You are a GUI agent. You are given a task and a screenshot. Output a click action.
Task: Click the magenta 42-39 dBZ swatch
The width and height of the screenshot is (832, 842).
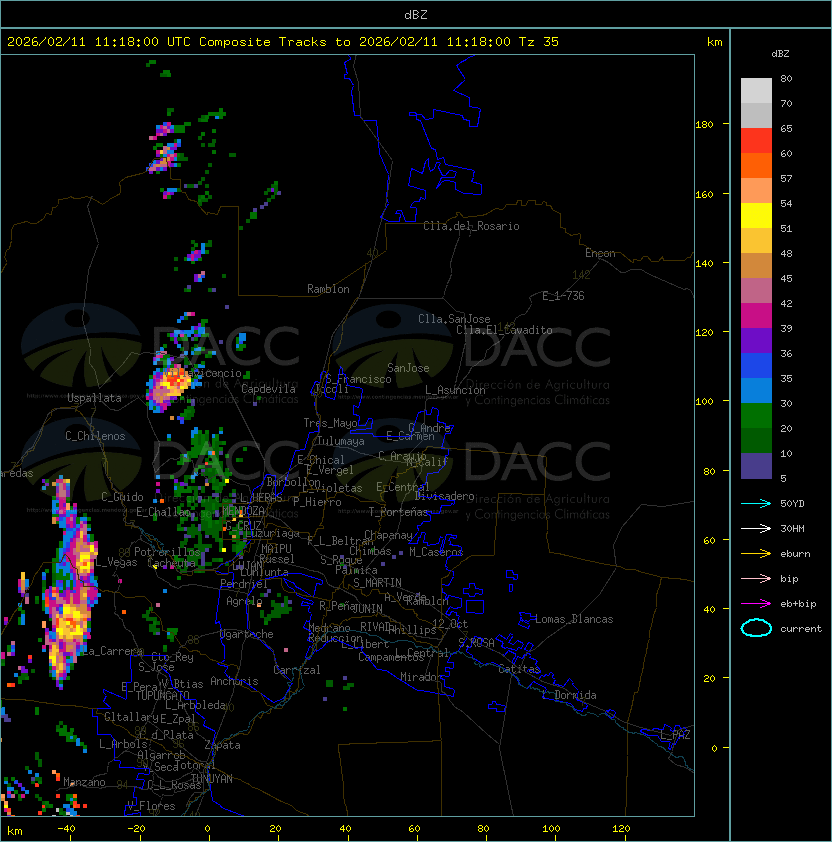[x=756, y=316]
